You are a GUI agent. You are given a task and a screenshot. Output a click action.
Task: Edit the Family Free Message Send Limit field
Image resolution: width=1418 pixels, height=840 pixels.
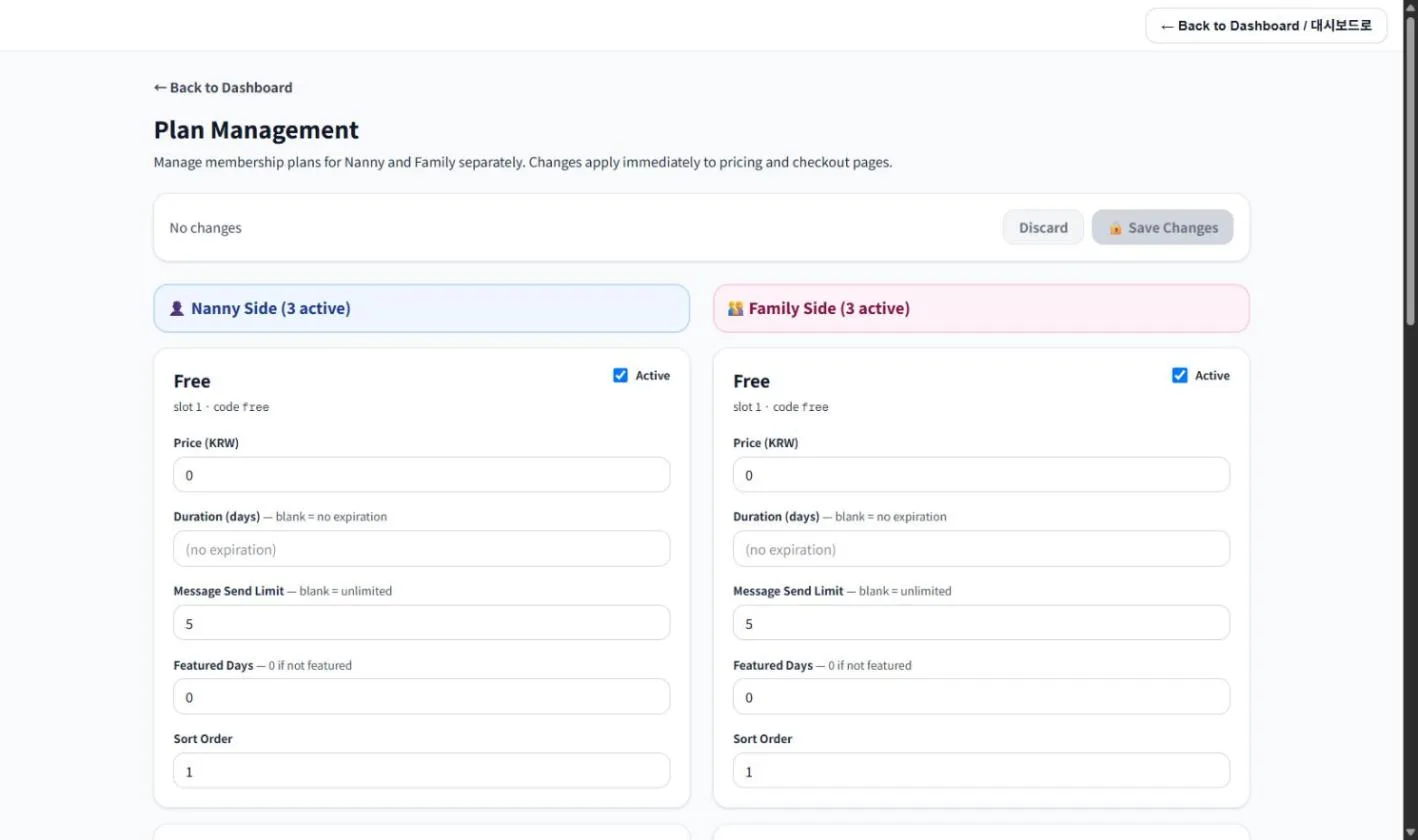coord(981,623)
